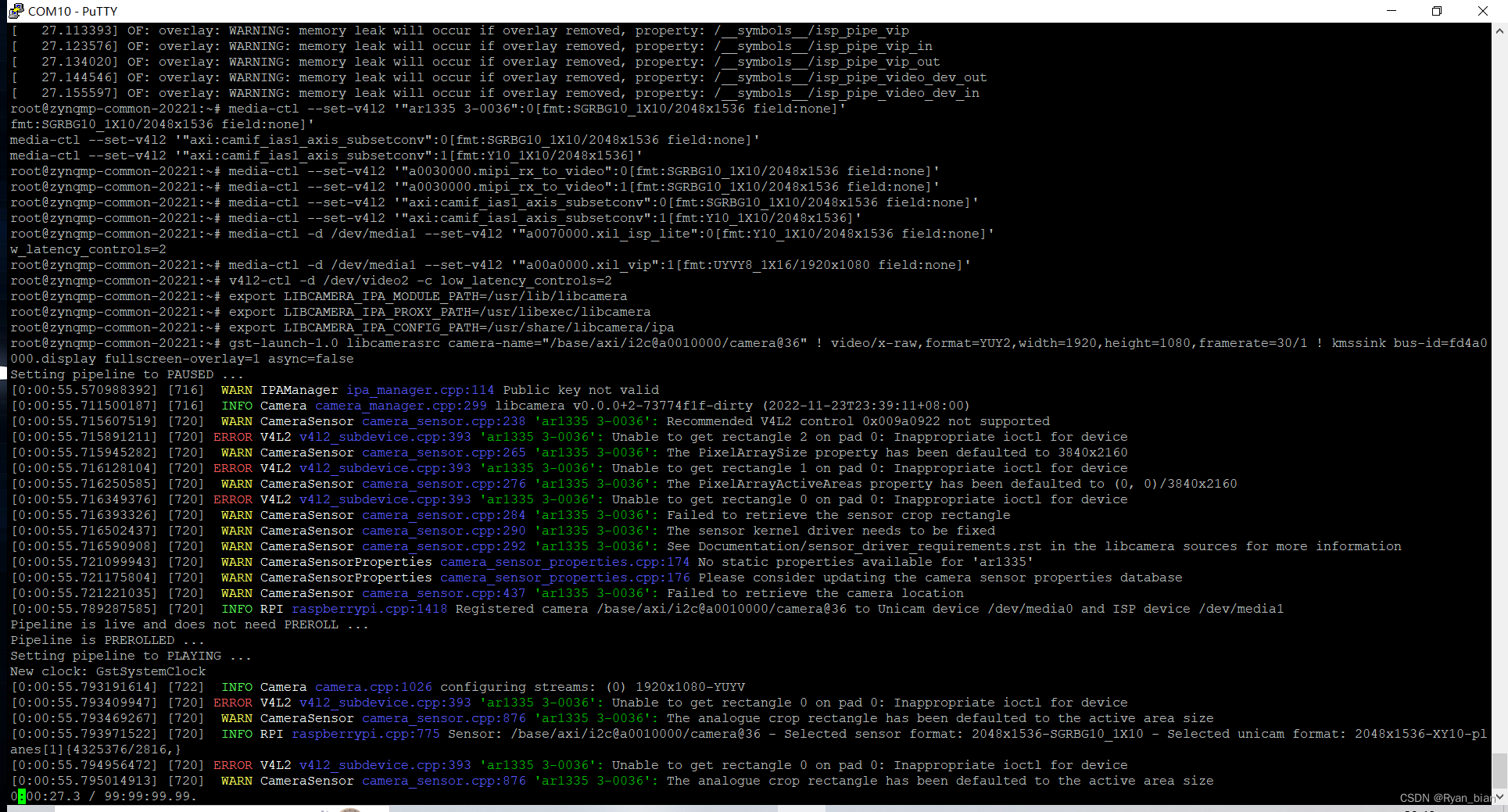Click 'camera_sensor.cpp:238' source reference
1508x812 pixels.
pos(444,421)
